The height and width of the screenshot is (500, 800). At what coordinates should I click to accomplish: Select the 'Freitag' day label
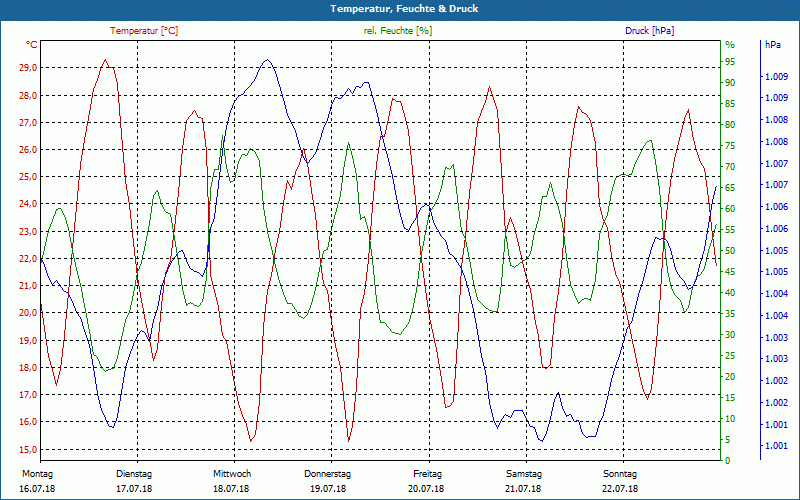(x=428, y=474)
